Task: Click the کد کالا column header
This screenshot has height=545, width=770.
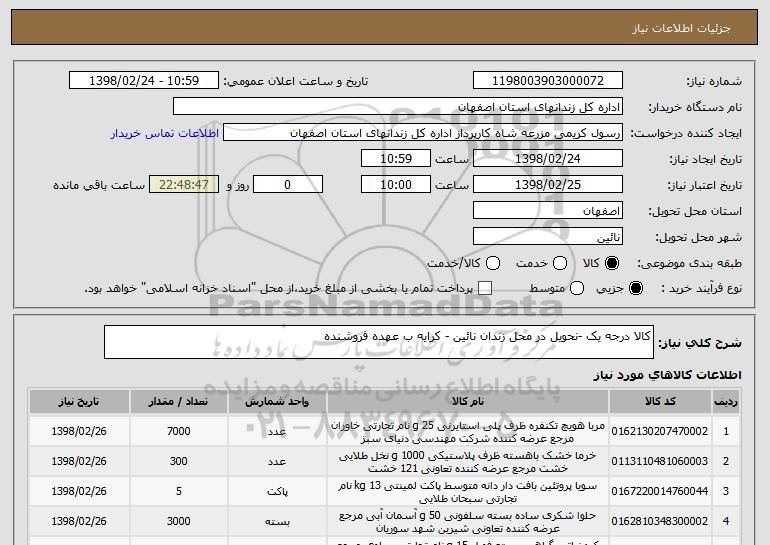Action: [x=660, y=402]
